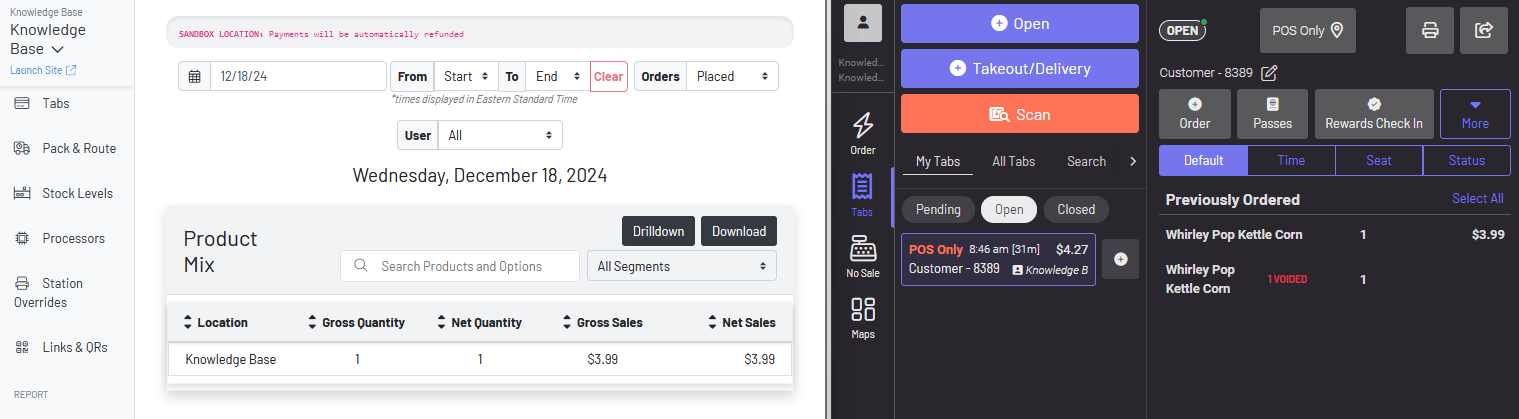This screenshot has height=419, width=1519.
Task: Click the plus icon beside the tab card
Action: 1120,259
